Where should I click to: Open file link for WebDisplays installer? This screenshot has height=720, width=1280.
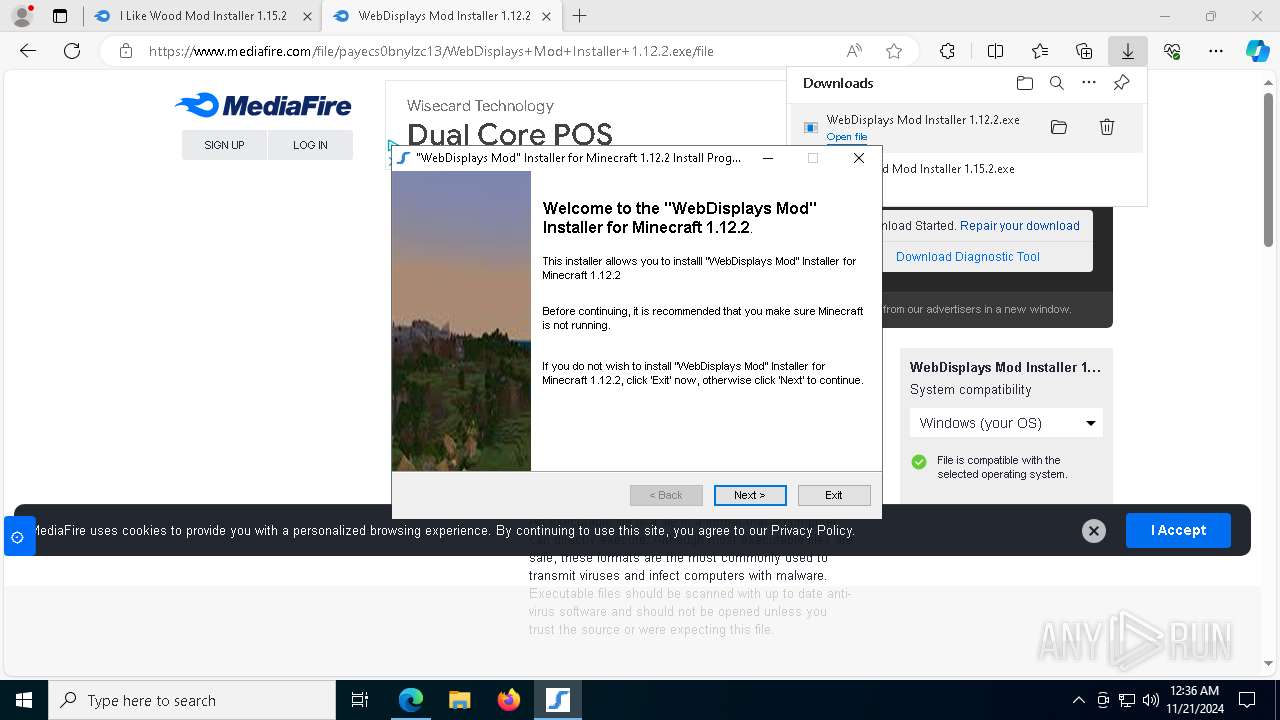tap(847, 137)
